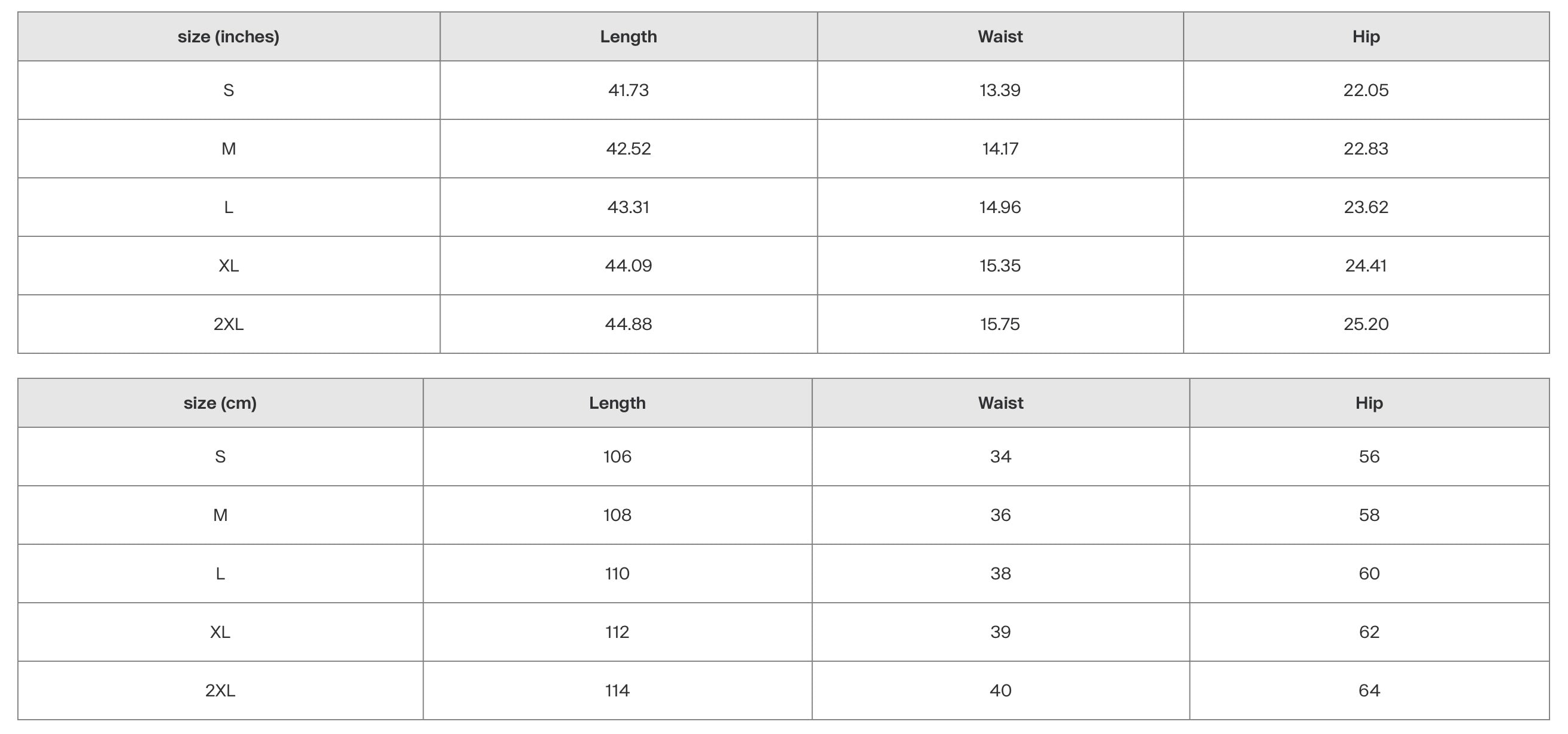Click the 22.05 hip cell

point(1366,90)
